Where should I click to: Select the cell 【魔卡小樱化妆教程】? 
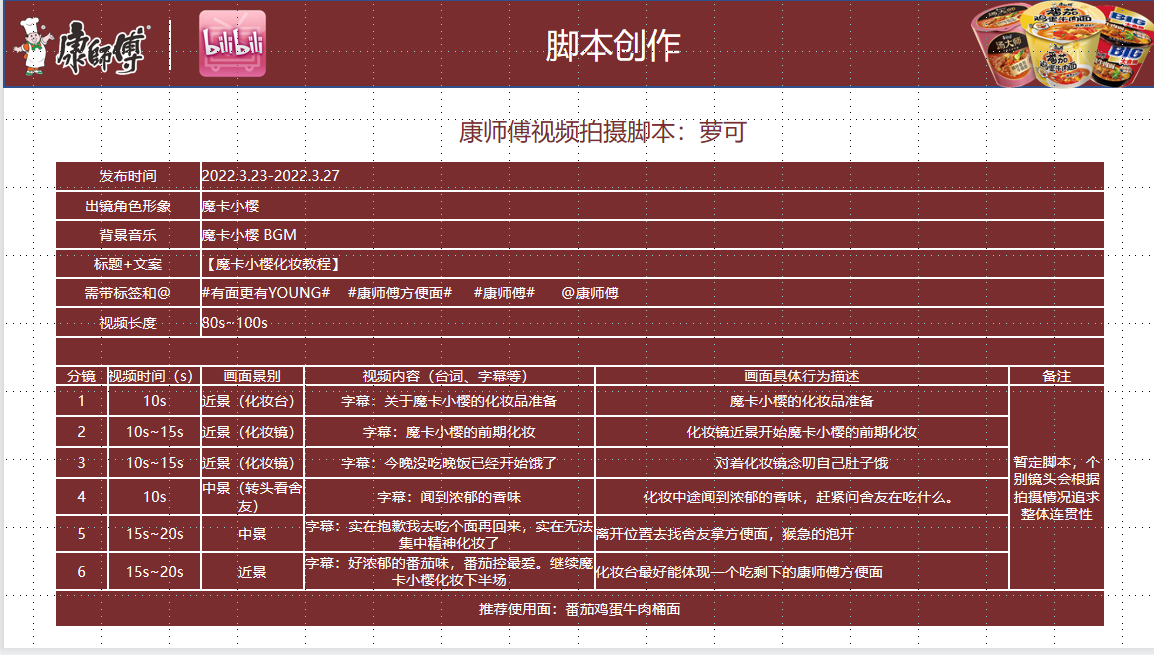click(652, 264)
